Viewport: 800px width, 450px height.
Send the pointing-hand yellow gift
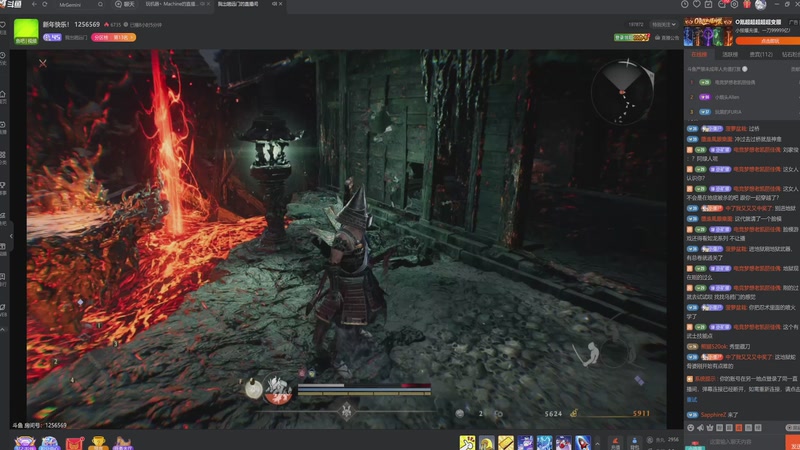[467, 442]
